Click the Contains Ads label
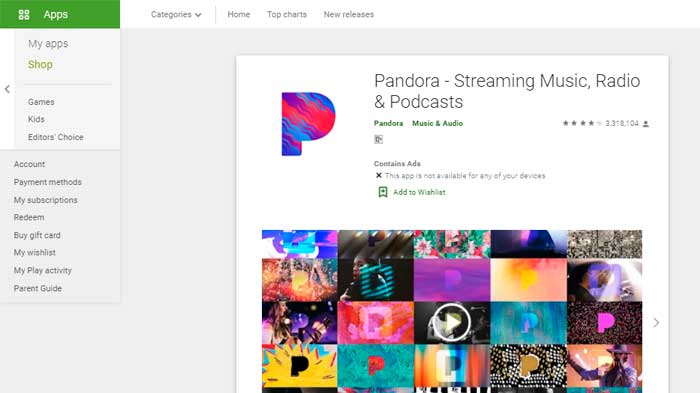This screenshot has height=393, width=700. click(x=397, y=163)
